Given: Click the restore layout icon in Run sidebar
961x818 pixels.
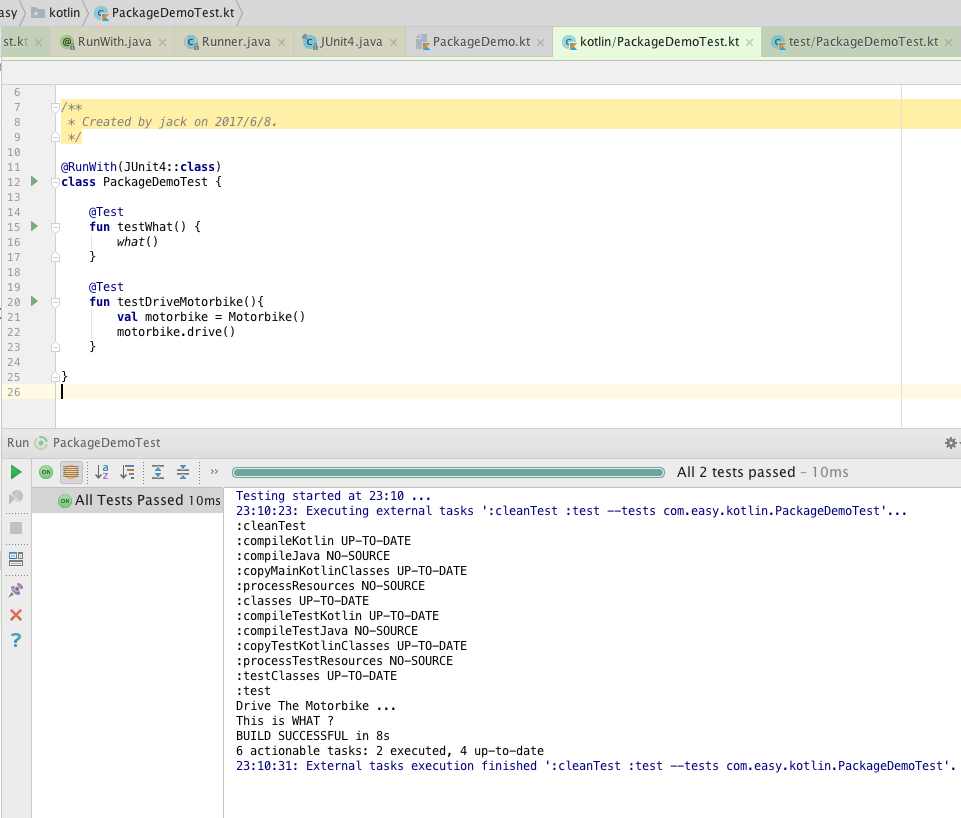Looking at the screenshot, I should coord(16,558).
